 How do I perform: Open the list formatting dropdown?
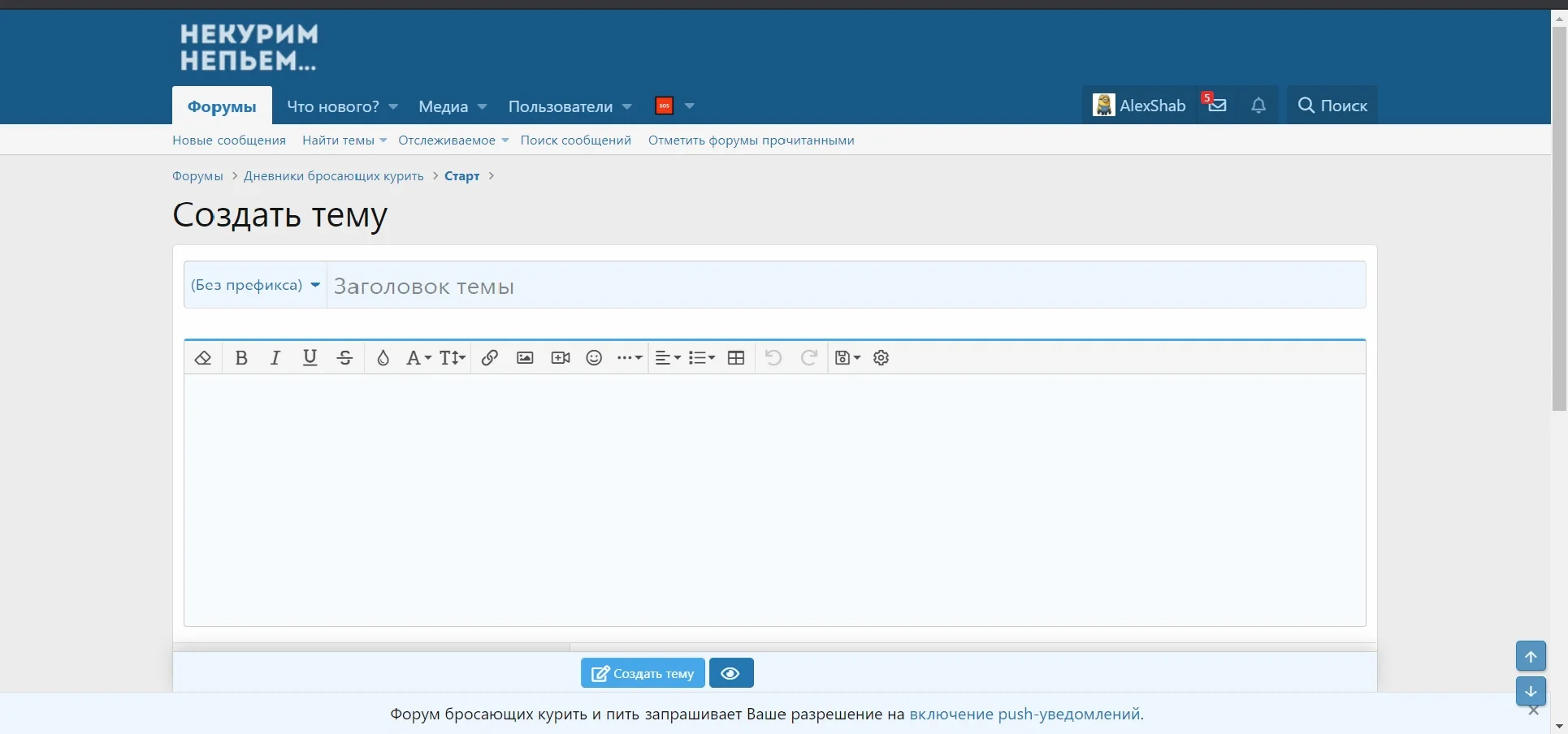click(x=702, y=358)
